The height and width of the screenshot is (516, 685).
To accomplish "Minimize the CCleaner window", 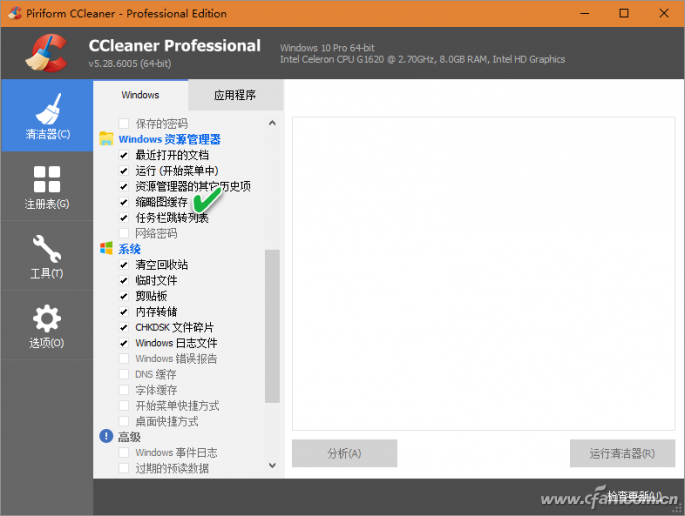I will 585,13.
